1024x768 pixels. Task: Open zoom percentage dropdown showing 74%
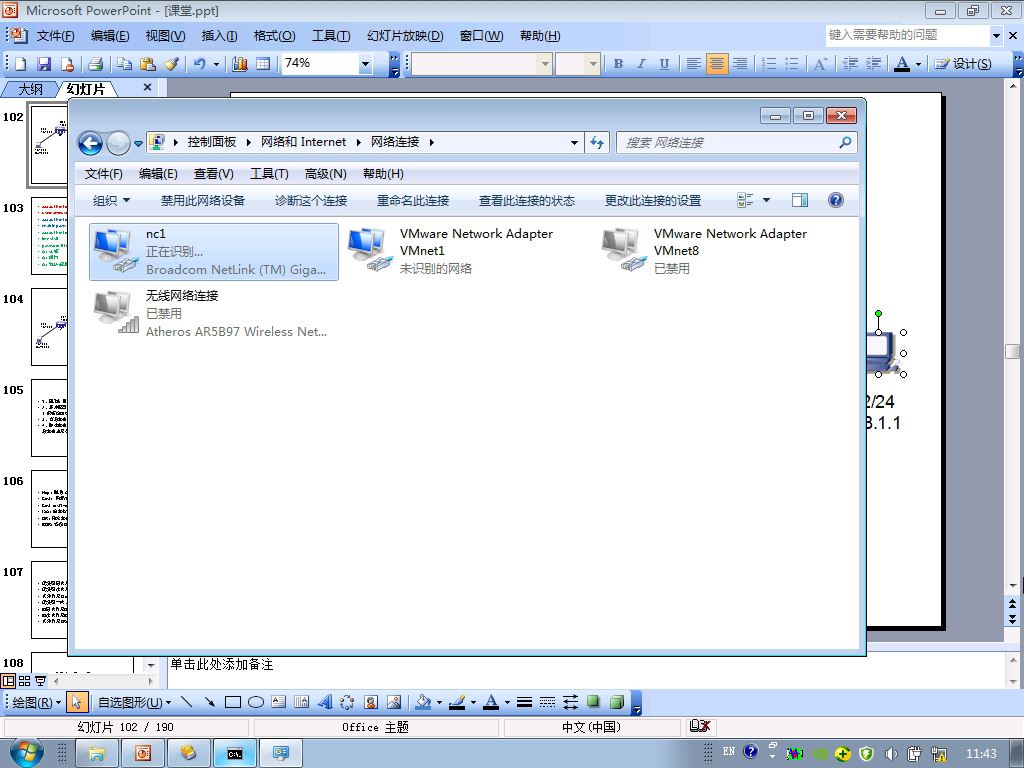point(366,64)
